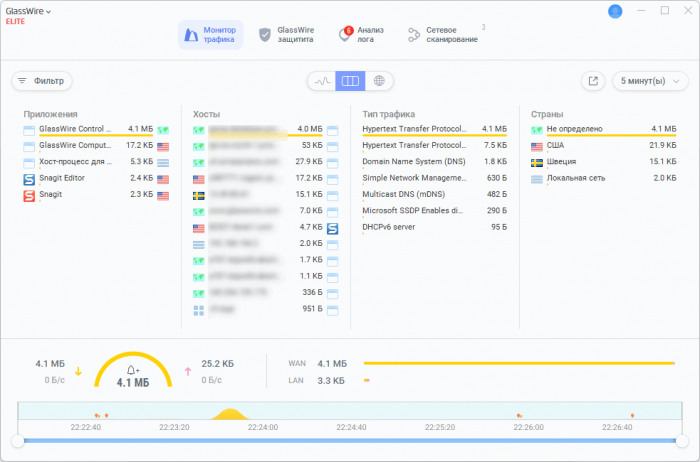Click the Швеция flag icon in countries
Viewport: 700px width, 462px height.
[538, 162]
